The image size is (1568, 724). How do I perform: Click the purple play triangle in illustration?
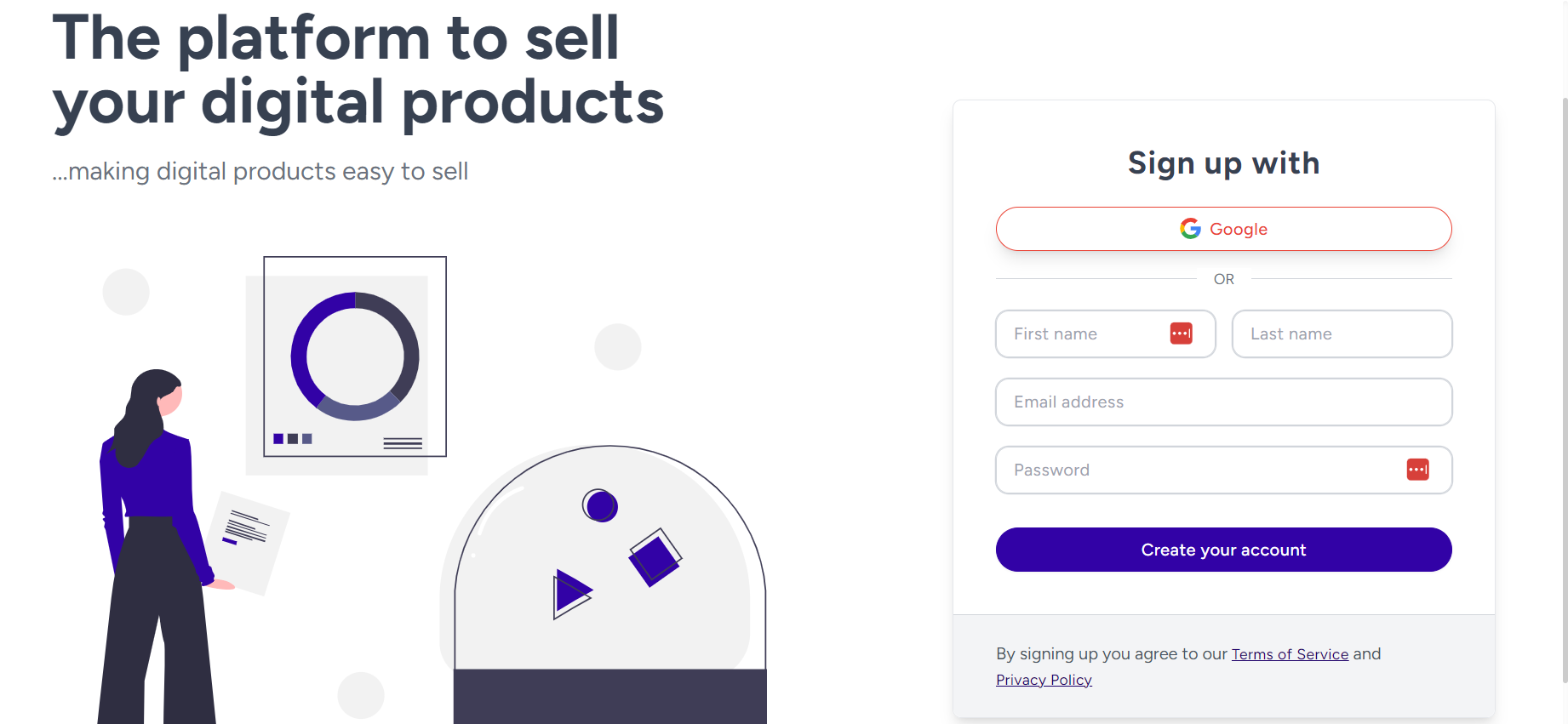(570, 593)
